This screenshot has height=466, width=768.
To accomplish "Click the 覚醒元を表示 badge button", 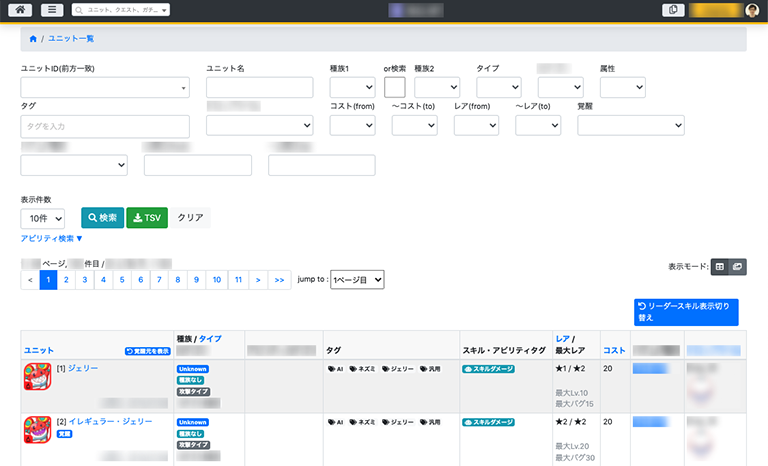I will 147,351.
